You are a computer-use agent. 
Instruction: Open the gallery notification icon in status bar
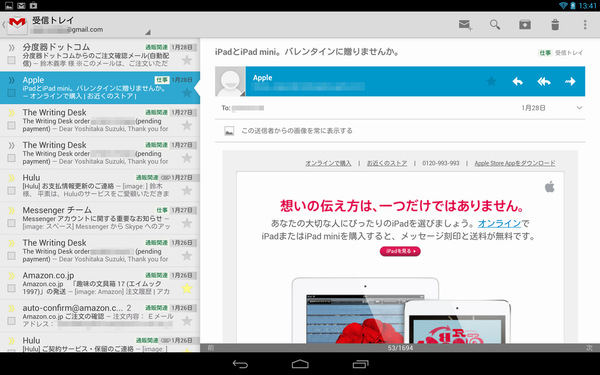pyautogui.click(x=9, y=5)
